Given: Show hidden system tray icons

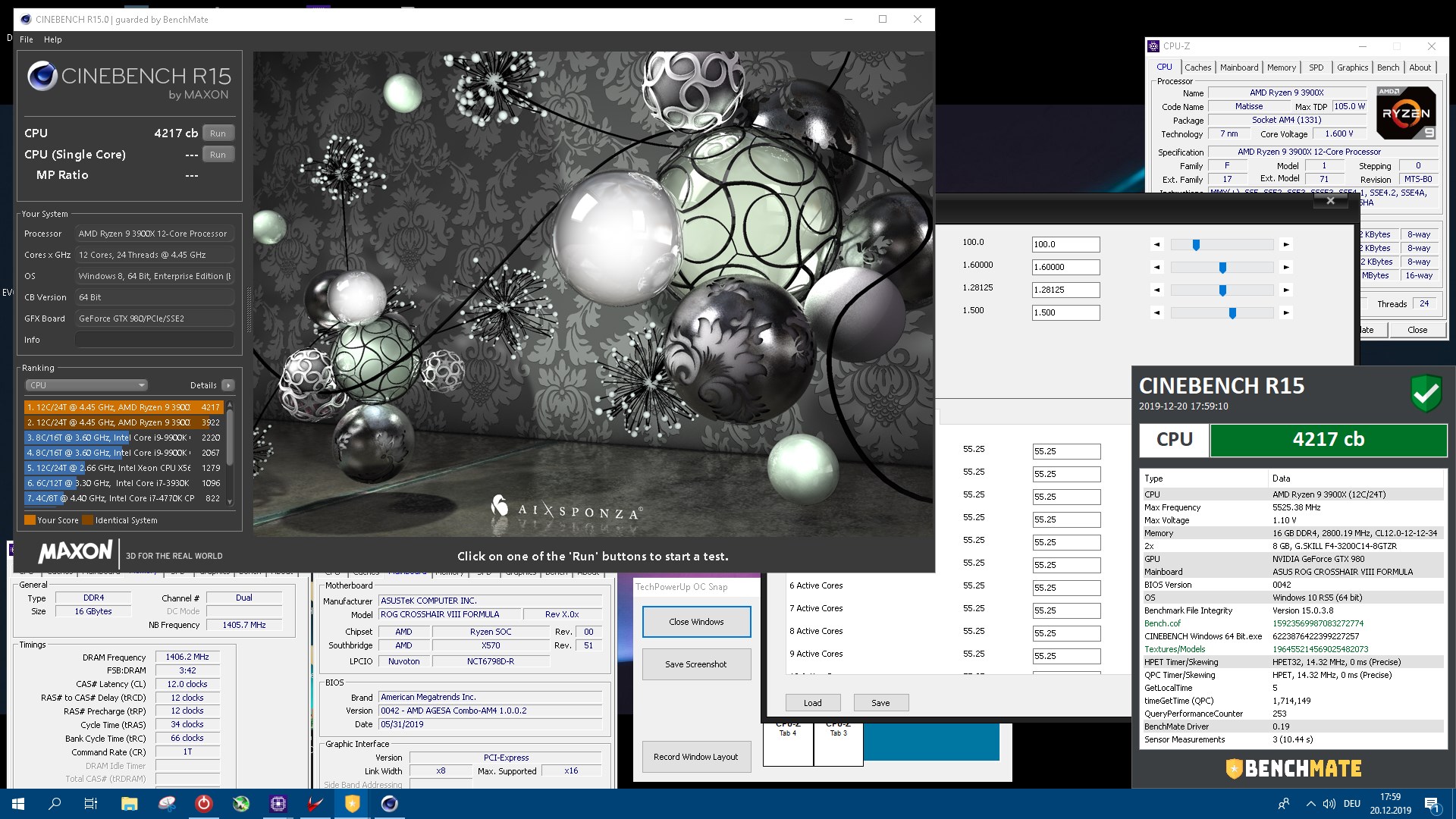Looking at the screenshot, I should point(1310,804).
